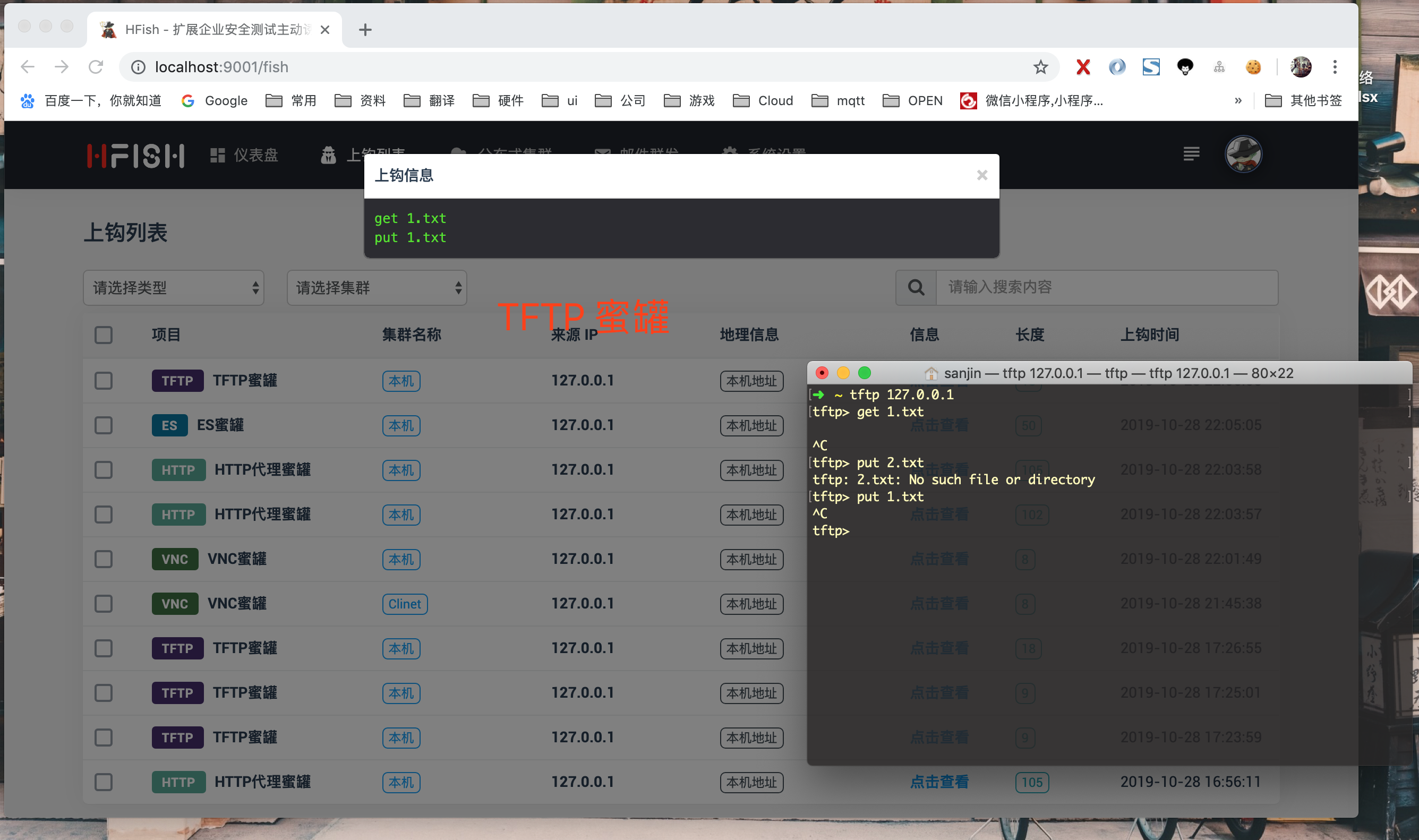Click the red X browser extension icon
This screenshot has height=840, width=1419.
[1083, 67]
